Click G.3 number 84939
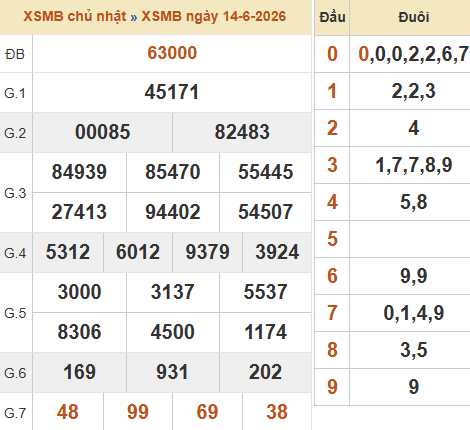470x430 pixels. click(x=79, y=172)
